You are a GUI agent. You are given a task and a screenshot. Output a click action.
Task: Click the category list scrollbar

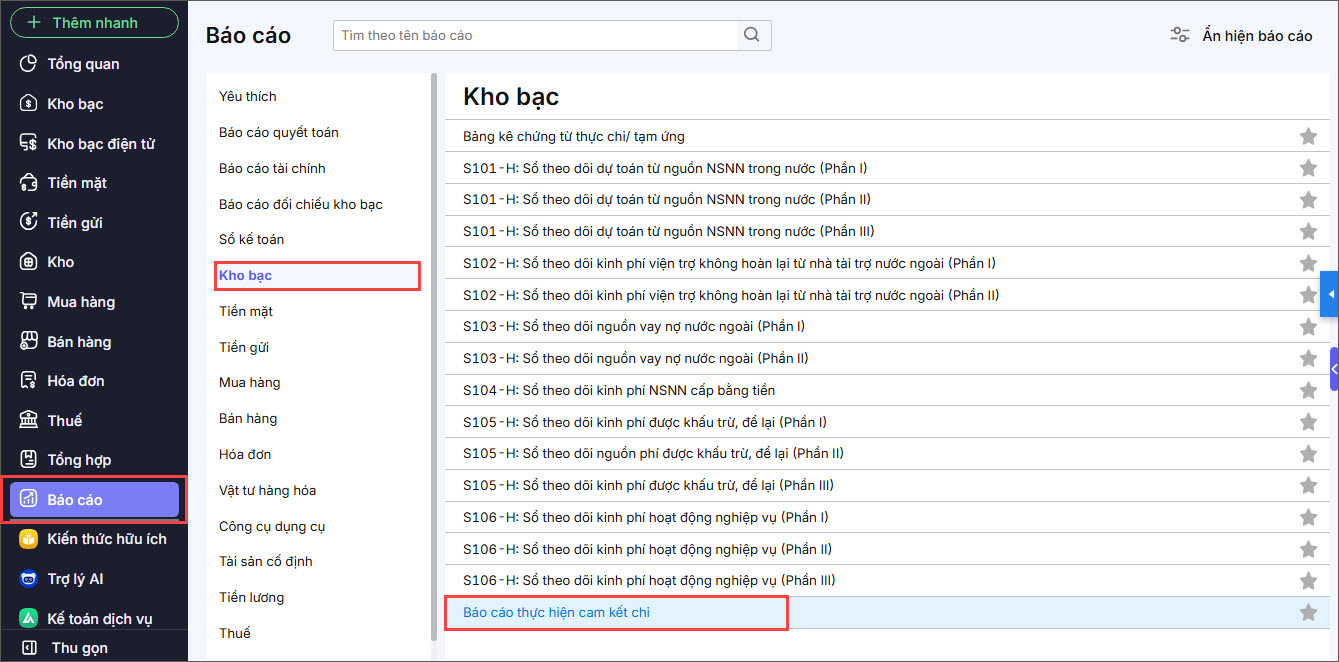click(x=434, y=350)
